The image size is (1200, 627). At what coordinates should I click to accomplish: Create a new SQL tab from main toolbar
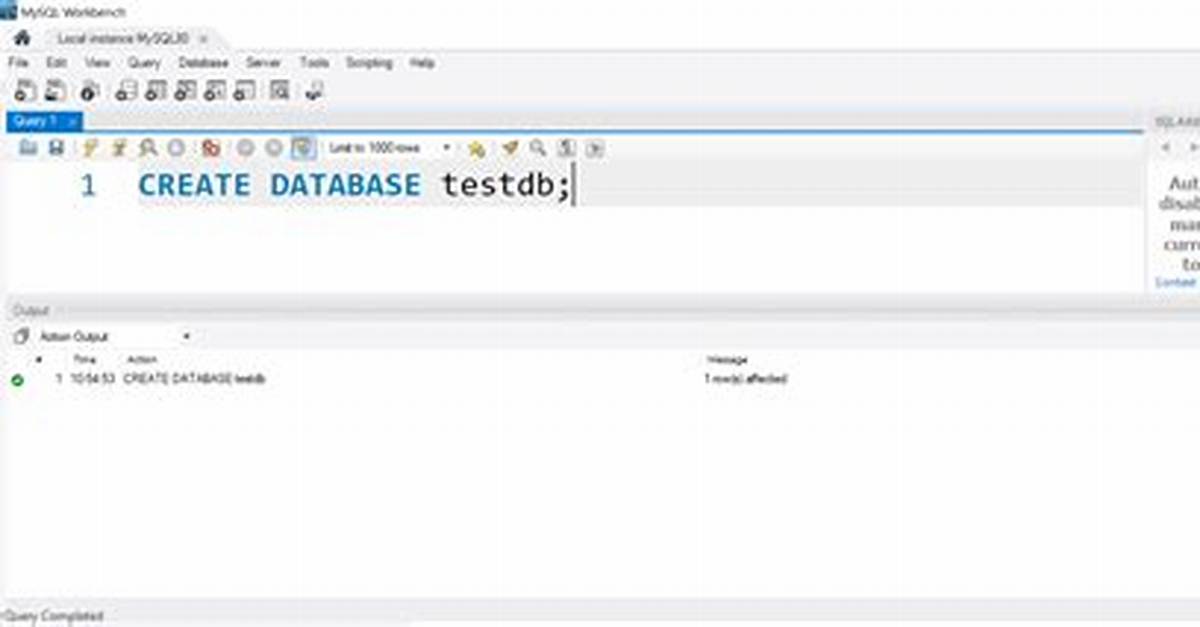click(x=25, y=91)
